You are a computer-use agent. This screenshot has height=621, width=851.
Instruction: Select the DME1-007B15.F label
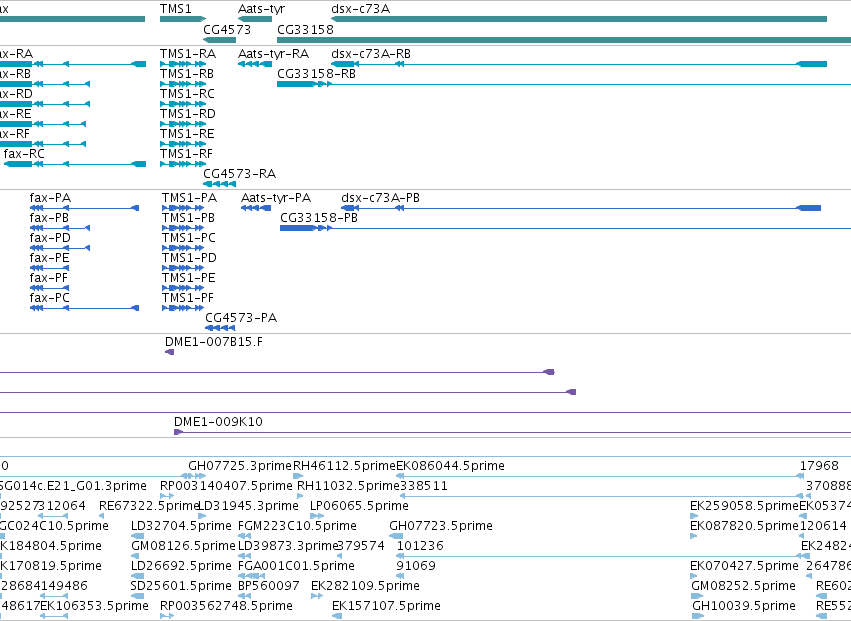(214, 342)
